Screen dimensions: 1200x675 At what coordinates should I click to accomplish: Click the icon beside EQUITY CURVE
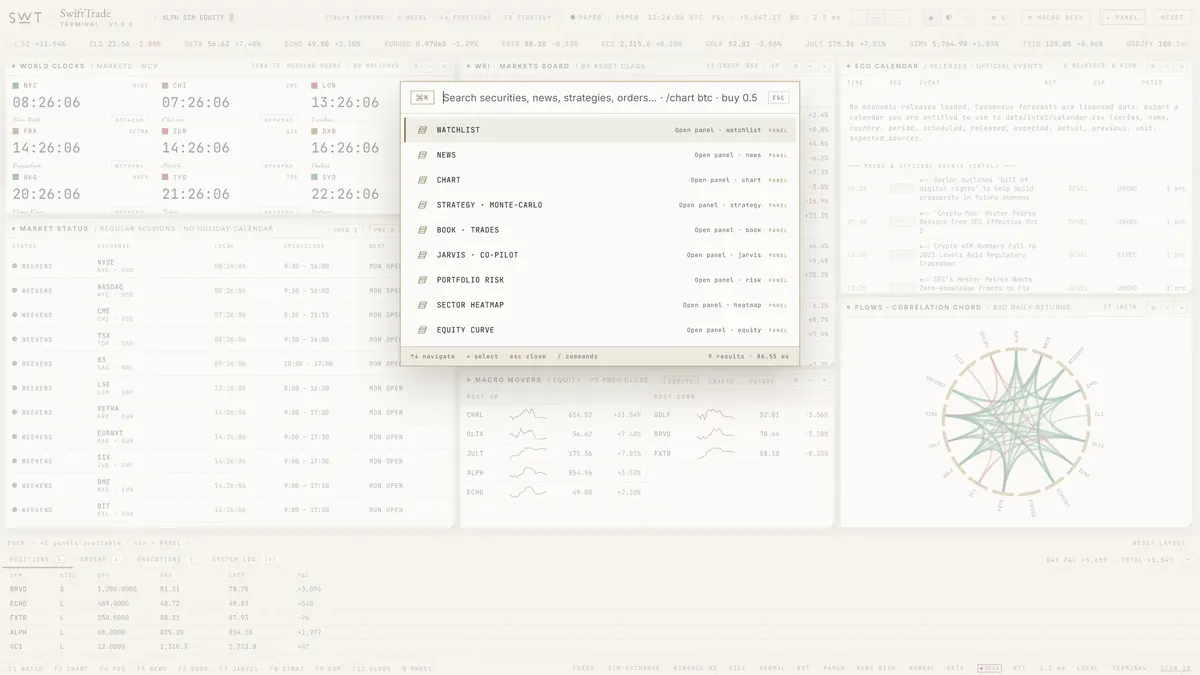(x=422, y=330)
